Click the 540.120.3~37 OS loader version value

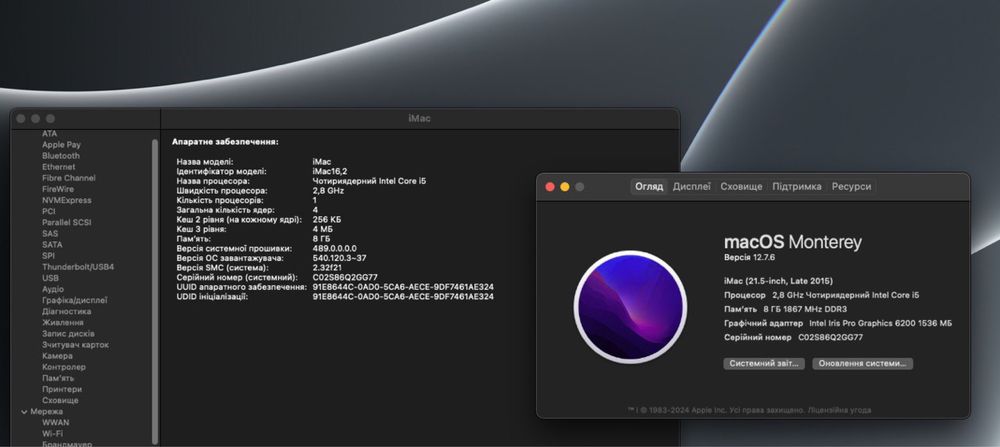(339, 258)
